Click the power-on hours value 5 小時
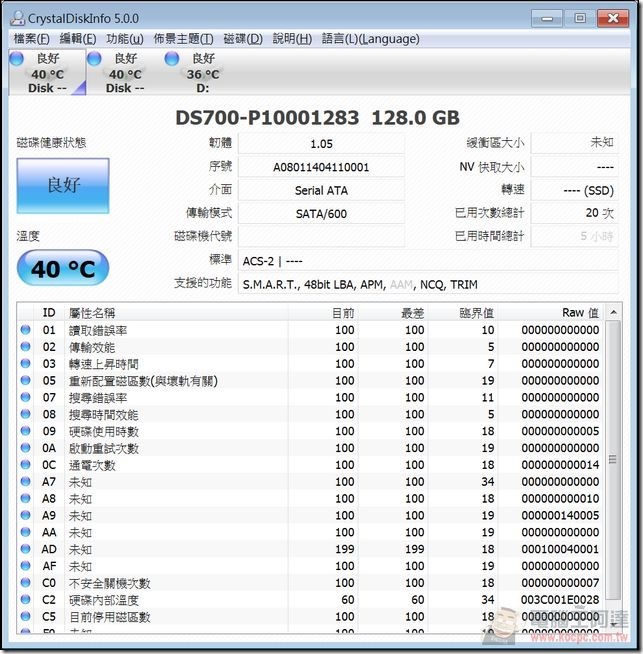Image resolution: width=643 pixels, height=654 pixels. coord(575,236)
